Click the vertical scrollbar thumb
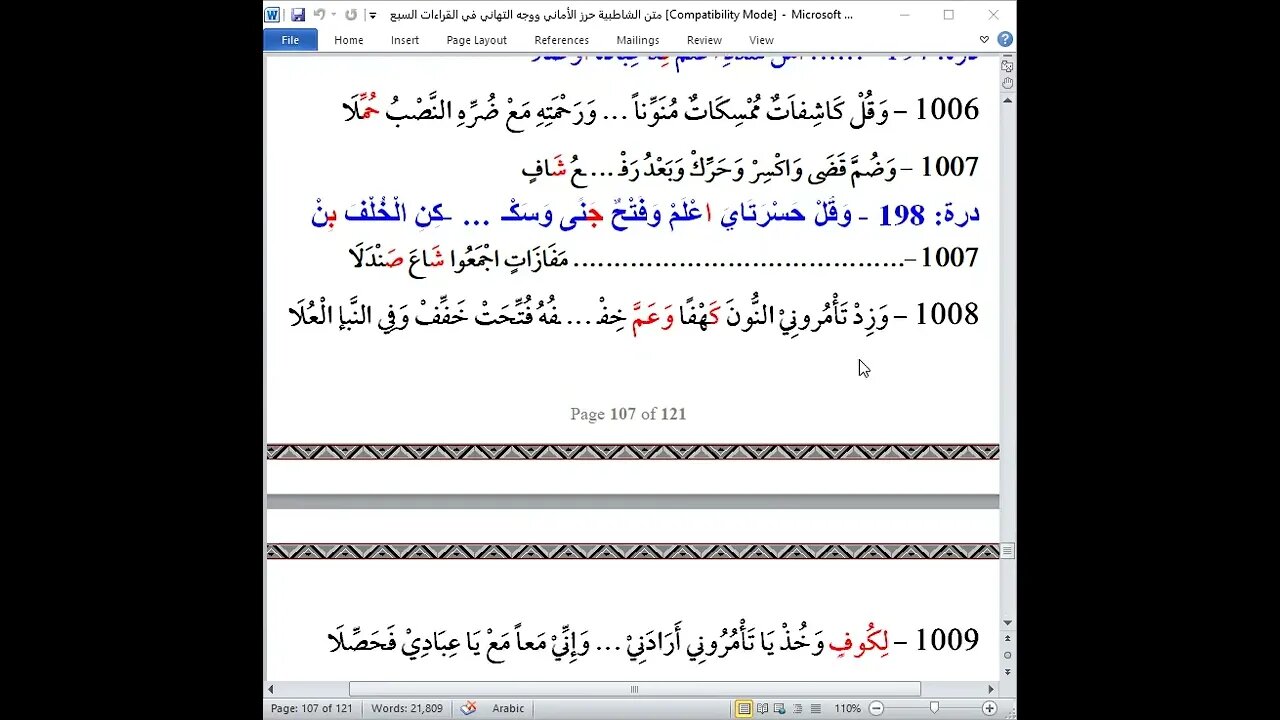 tap(1007, 551)
